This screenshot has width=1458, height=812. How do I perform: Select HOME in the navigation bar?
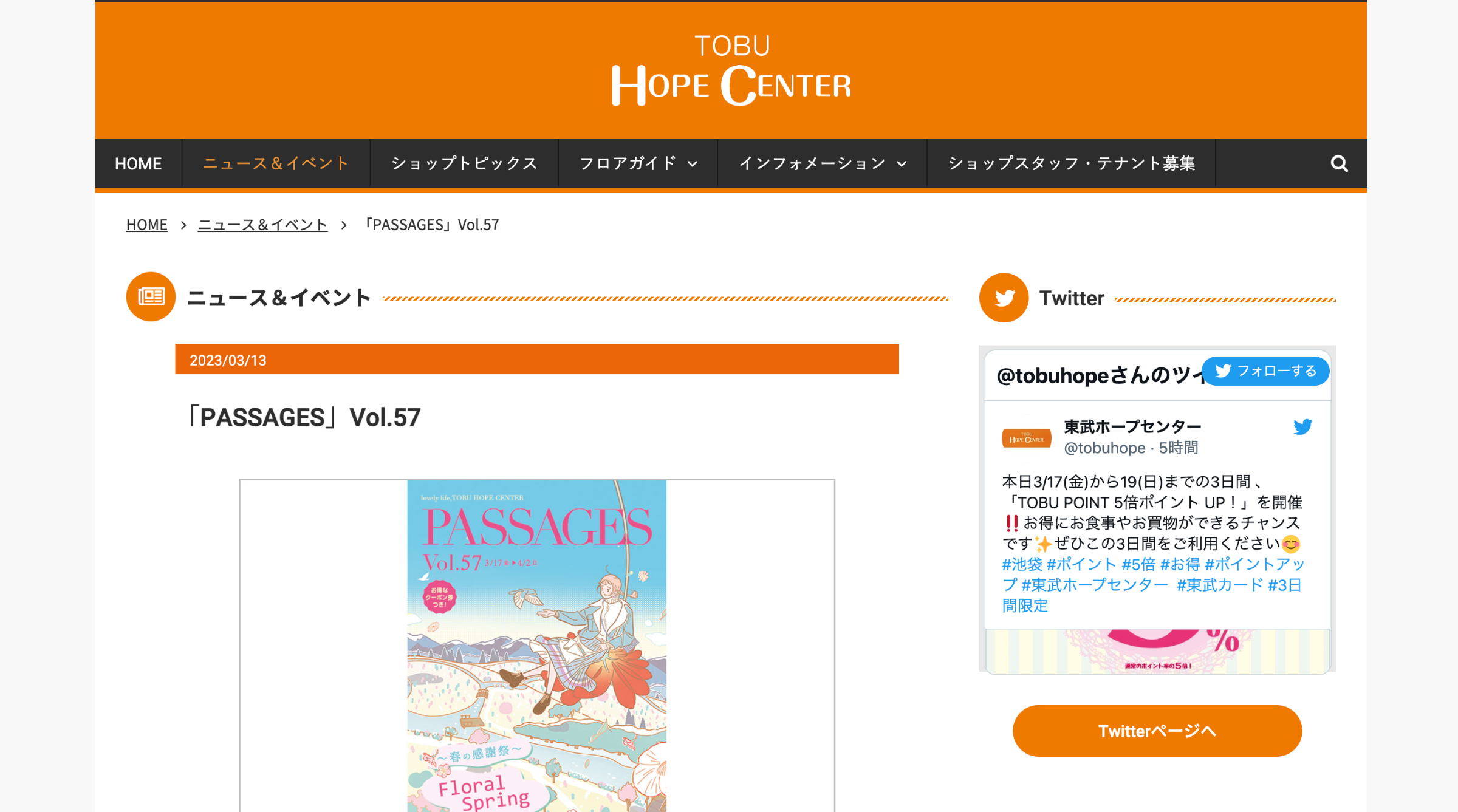pyautogui.click(x=138, y=163)
